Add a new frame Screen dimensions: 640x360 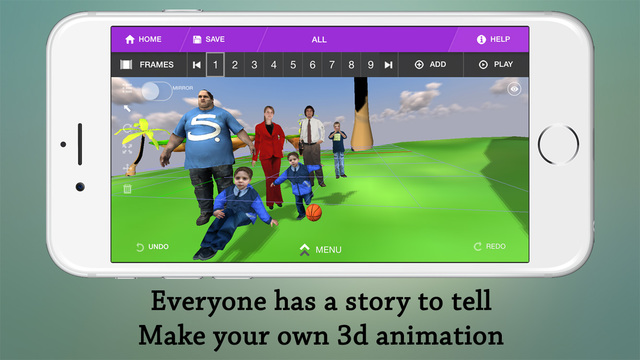431,64
